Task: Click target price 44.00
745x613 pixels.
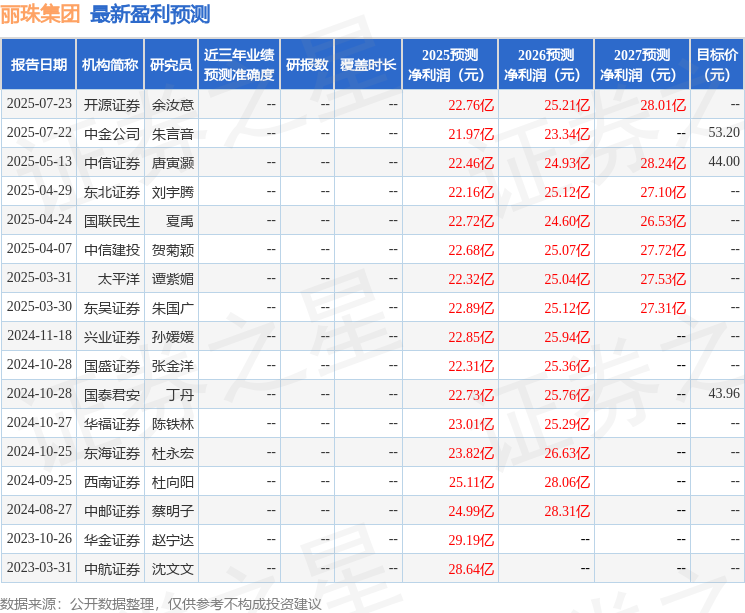Action: [x=724, y=162]
